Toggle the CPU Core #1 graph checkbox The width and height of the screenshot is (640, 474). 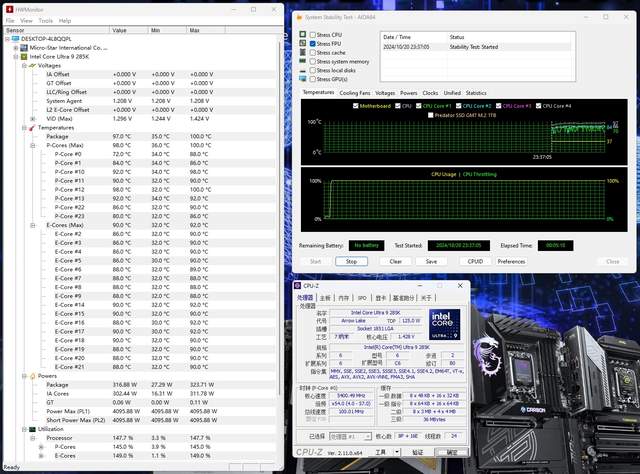click(x=418, y=106)
